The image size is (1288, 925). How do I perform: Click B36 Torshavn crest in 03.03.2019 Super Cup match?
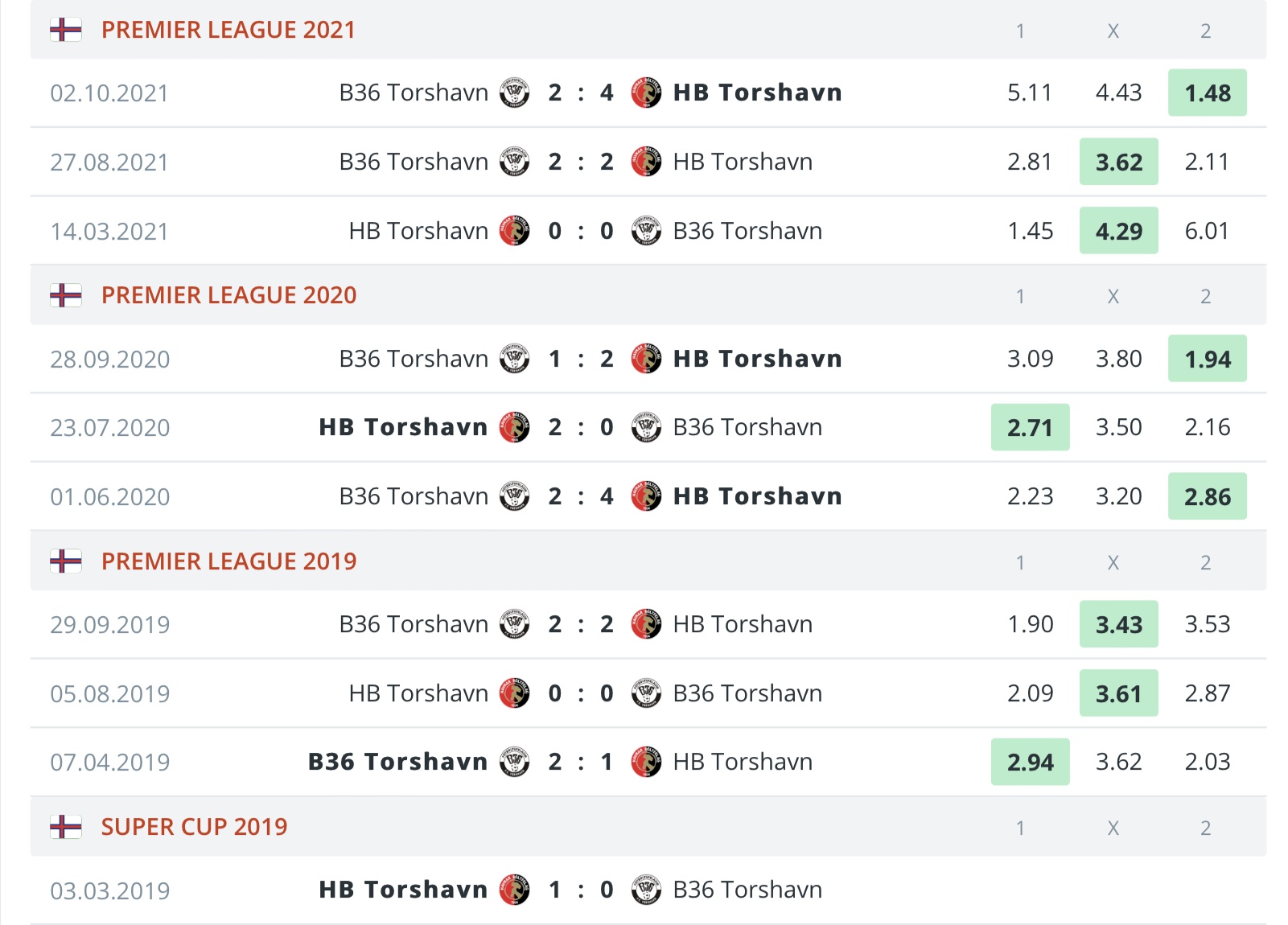point(646,890)
